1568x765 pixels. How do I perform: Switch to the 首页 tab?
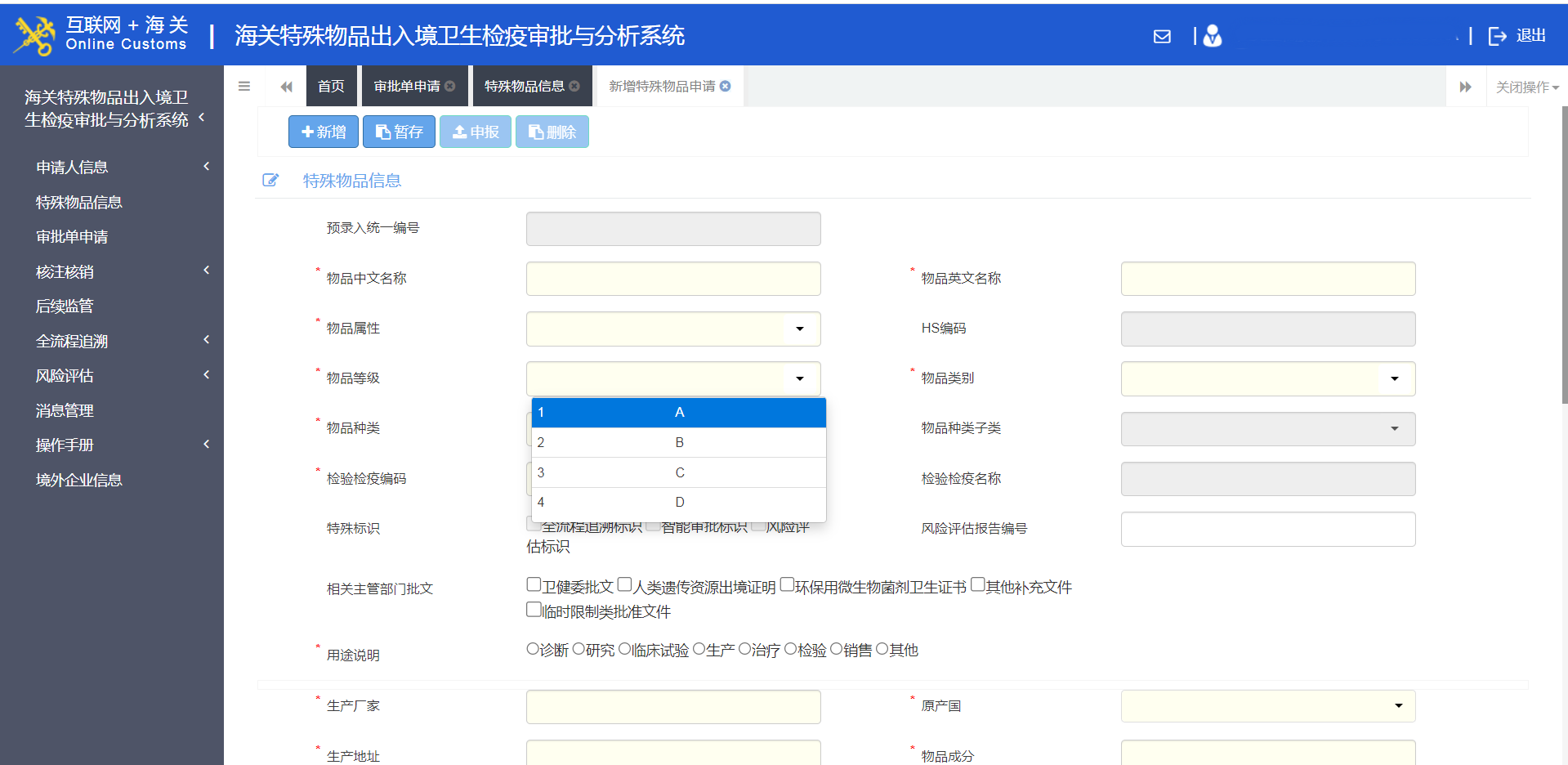331,87
